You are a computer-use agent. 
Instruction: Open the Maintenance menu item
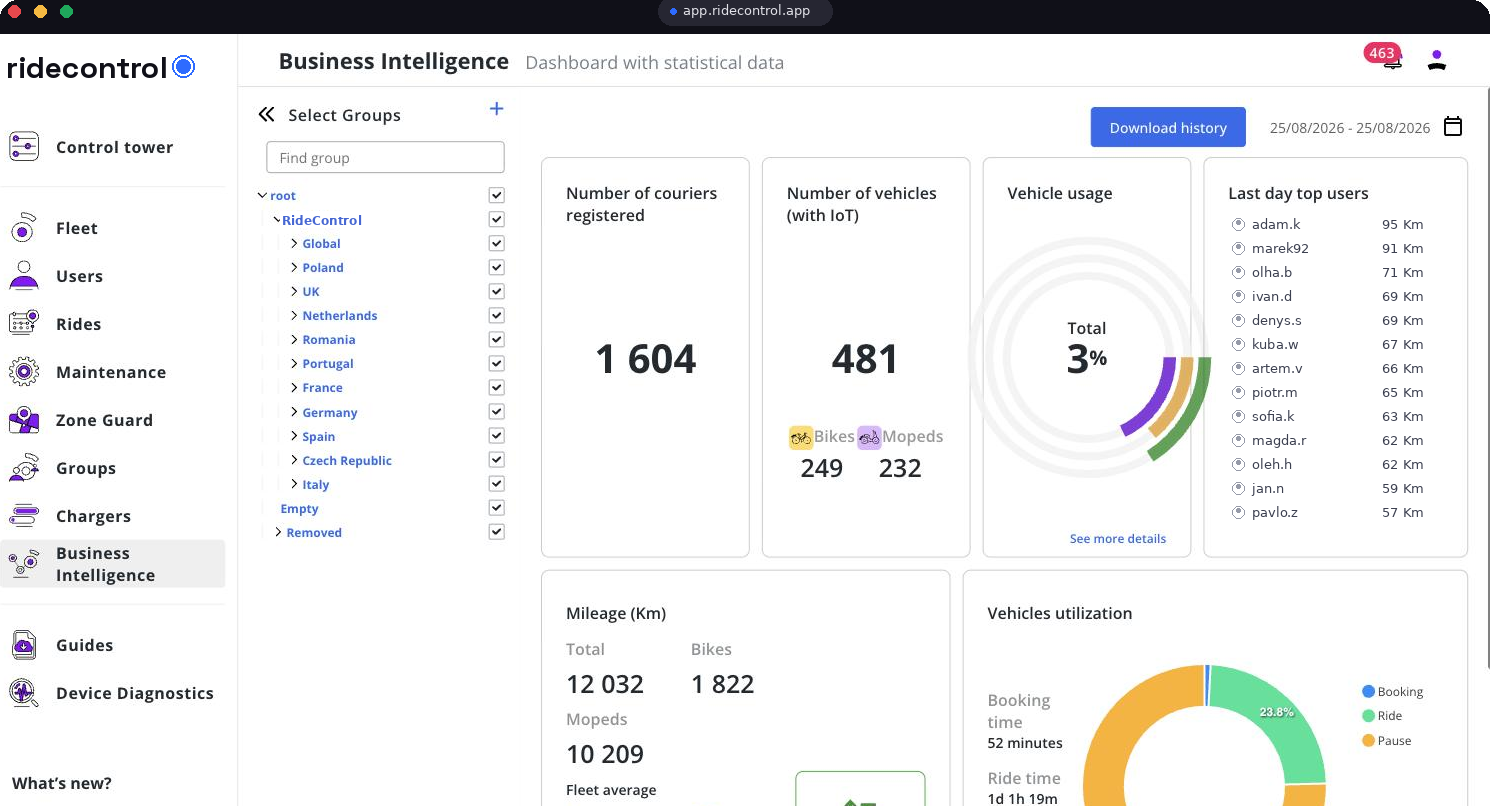tap(111, 372)
